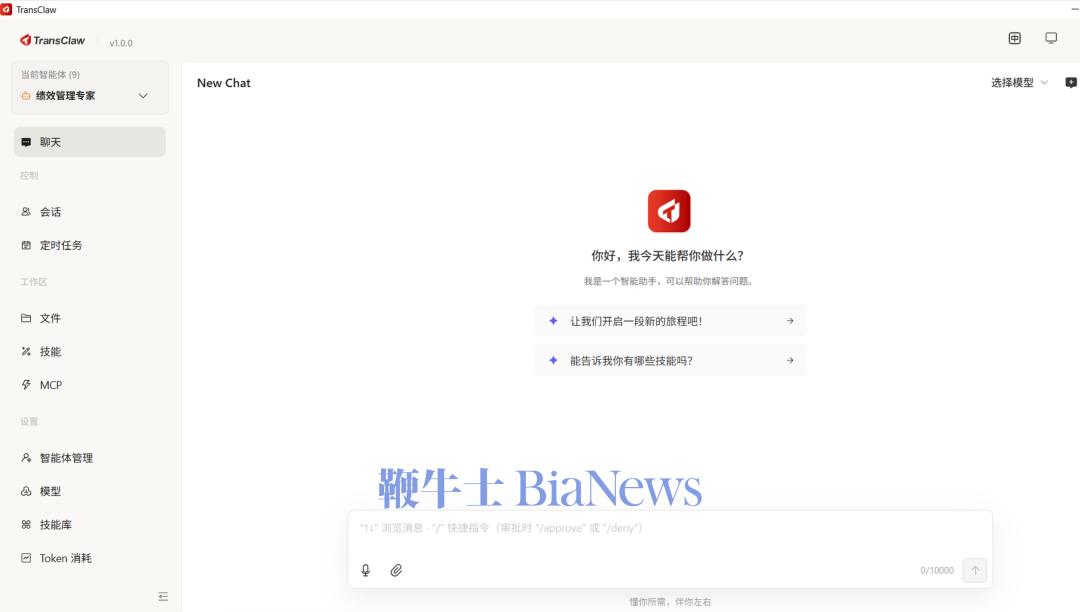Click the TransClaw title bar app icon

pyautogui.click(x=6, y=9)
